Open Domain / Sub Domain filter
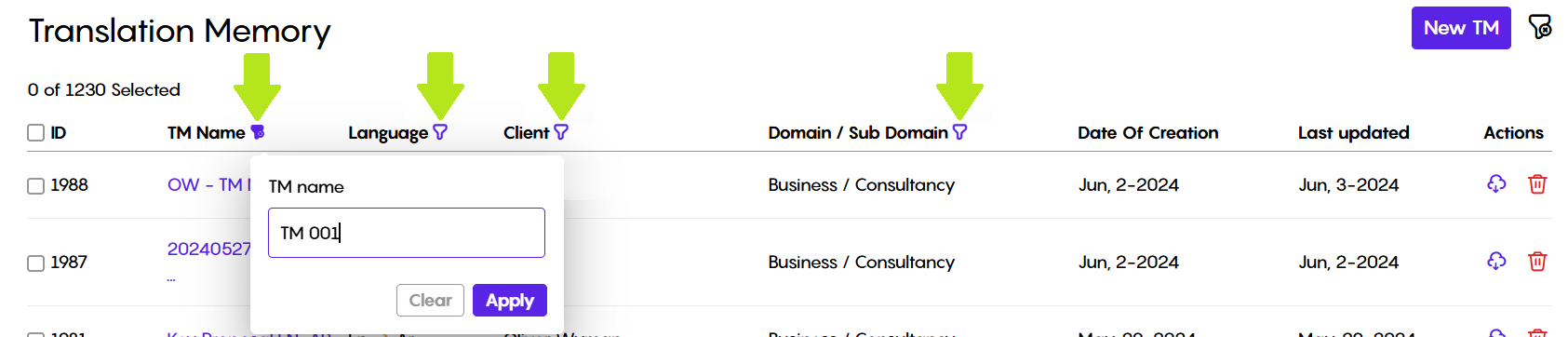 (x=959, y=132)
